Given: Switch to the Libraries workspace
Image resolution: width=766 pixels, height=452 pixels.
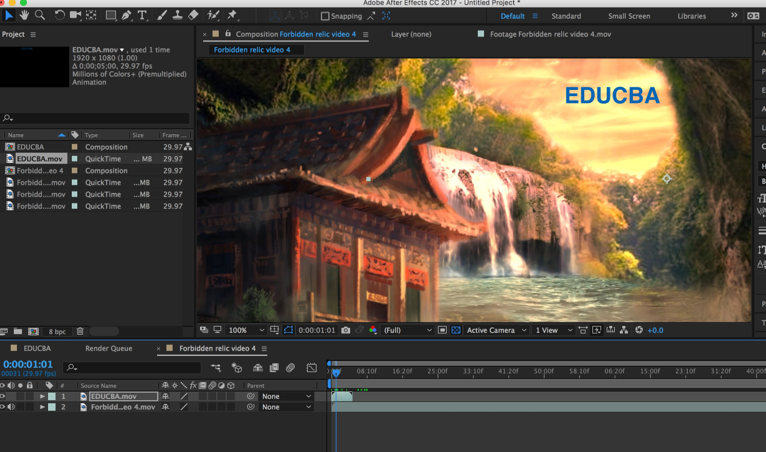Looking at the screenshot, I should 691,16.
